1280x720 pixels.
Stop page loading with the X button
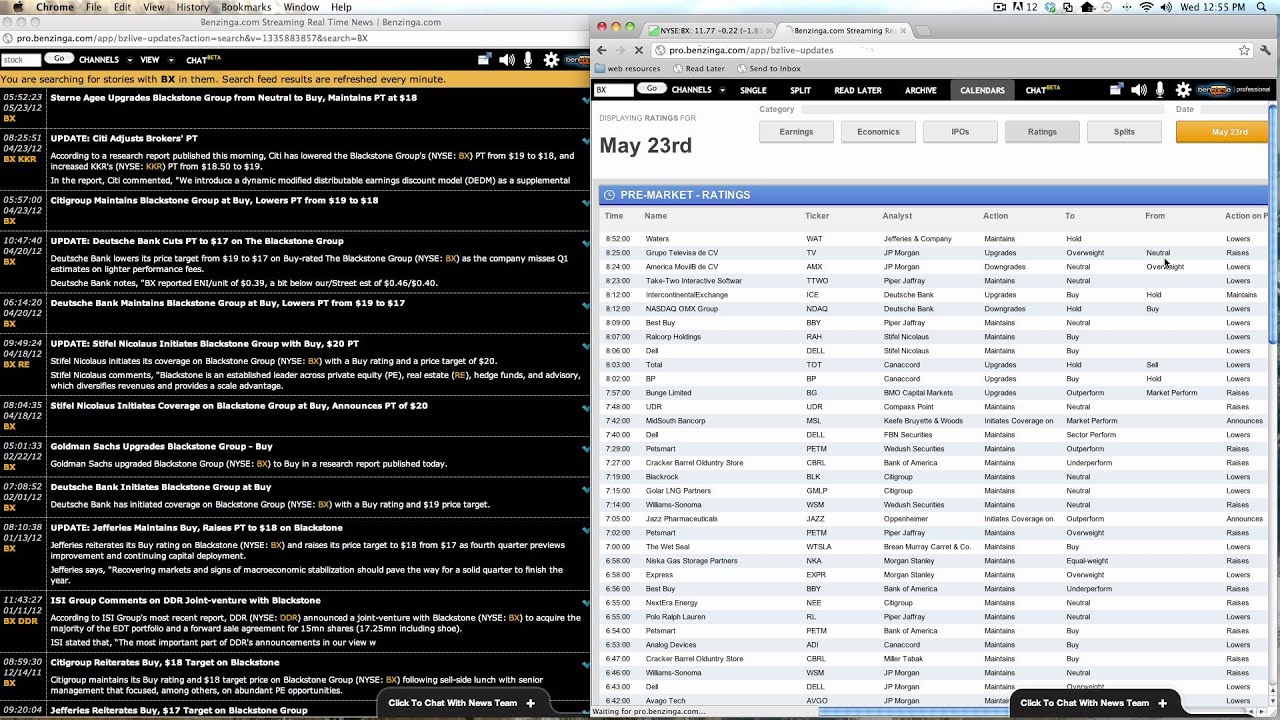[638, 50]
